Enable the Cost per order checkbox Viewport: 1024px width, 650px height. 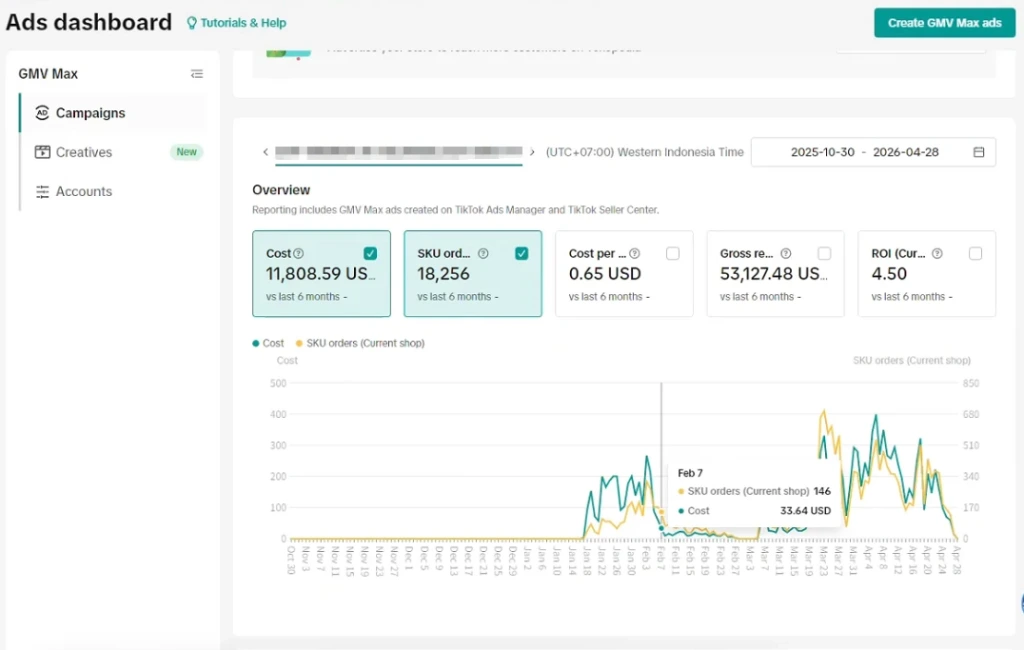(673, 253)
